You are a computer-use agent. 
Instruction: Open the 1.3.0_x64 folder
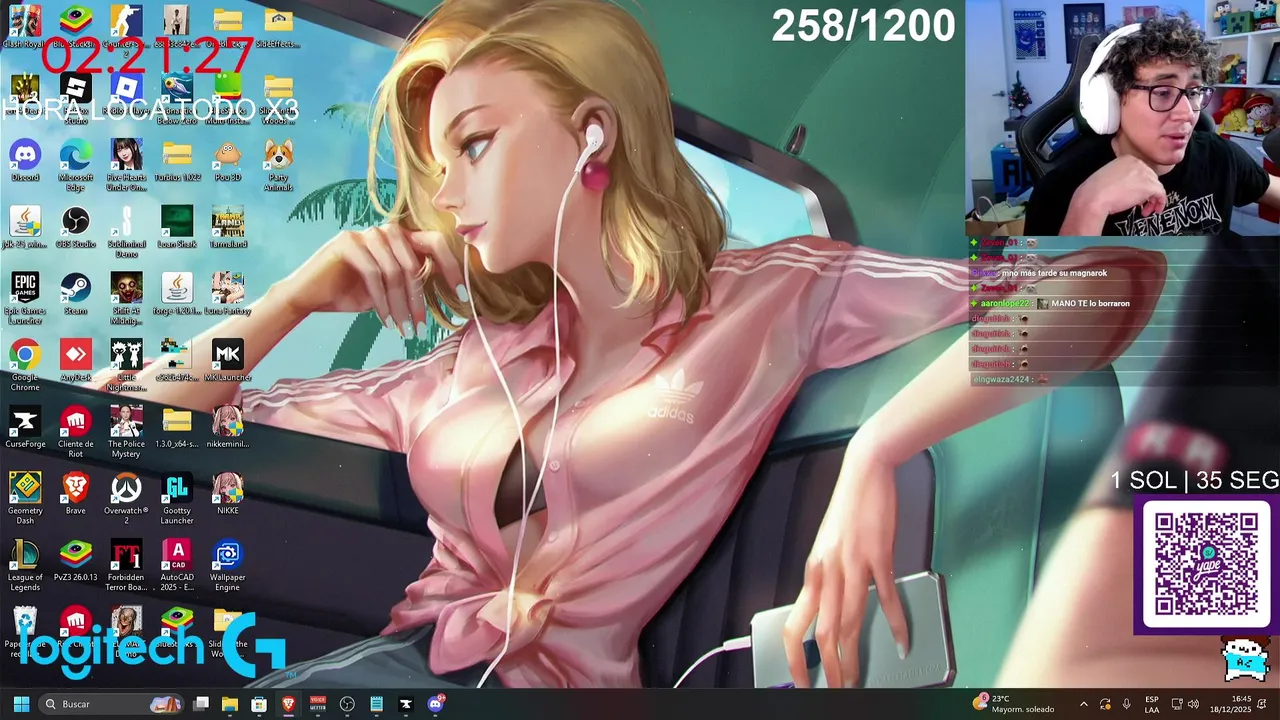tap(177, 427)
